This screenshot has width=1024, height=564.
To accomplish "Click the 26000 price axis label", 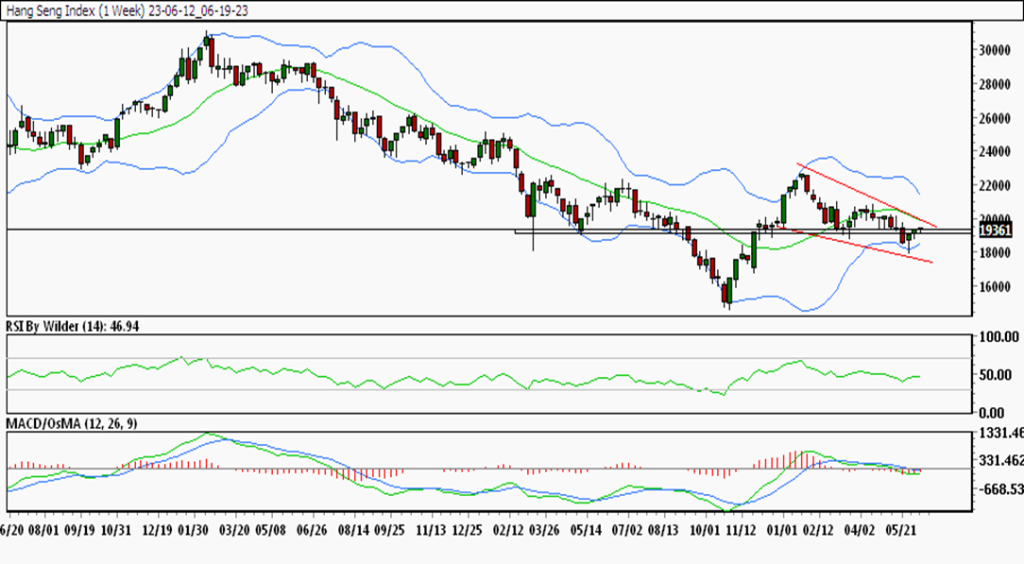I will [x=995, y=118].
